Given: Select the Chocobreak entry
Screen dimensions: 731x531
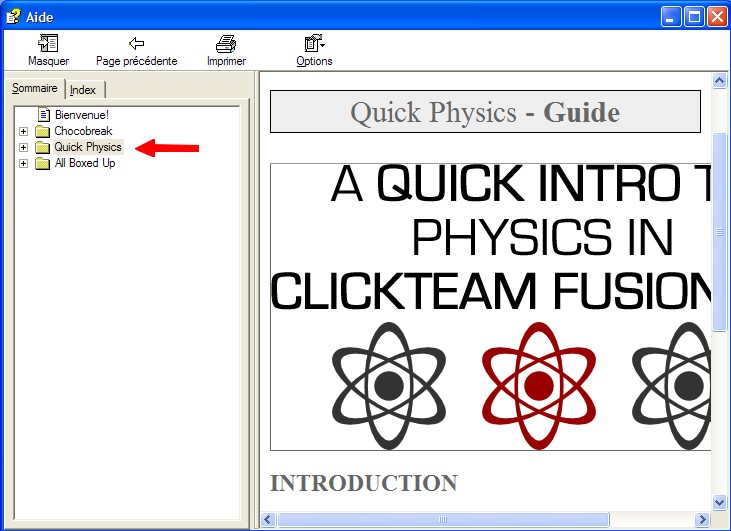Looking at the screenshot, I should coord(83,131).
